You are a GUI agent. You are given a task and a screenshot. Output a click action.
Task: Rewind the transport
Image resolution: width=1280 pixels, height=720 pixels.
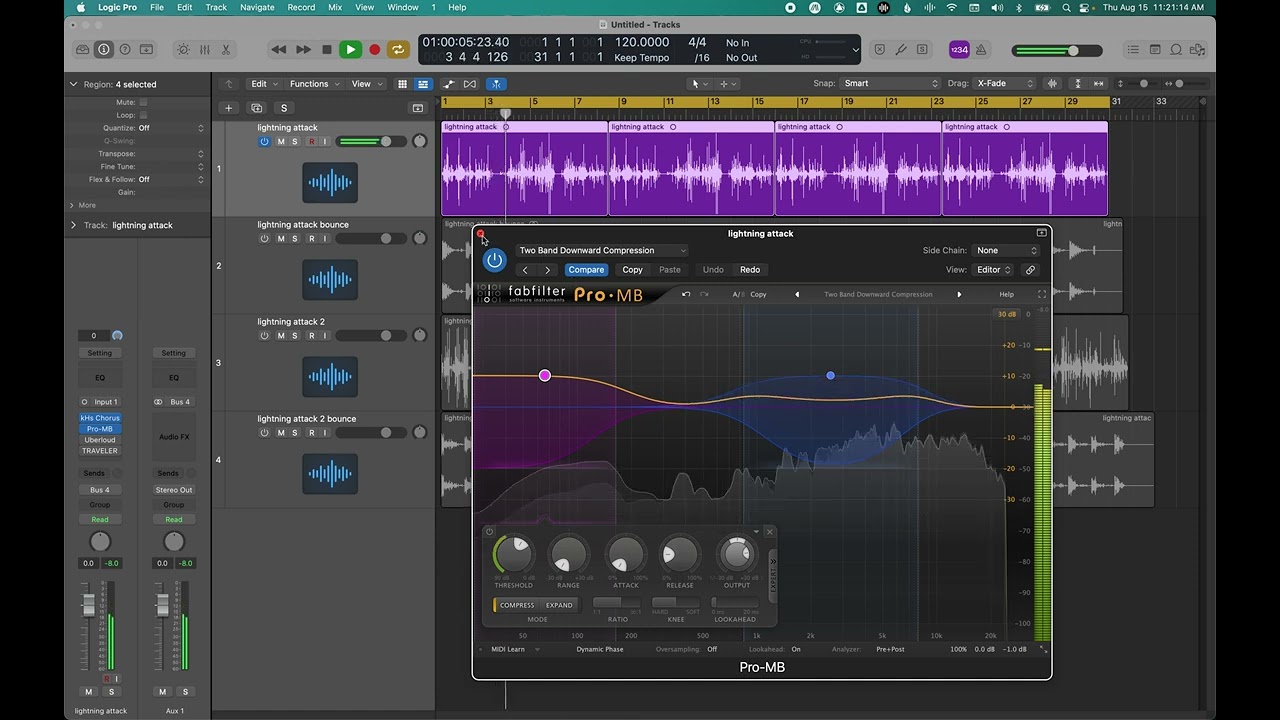tap(279, 49)
